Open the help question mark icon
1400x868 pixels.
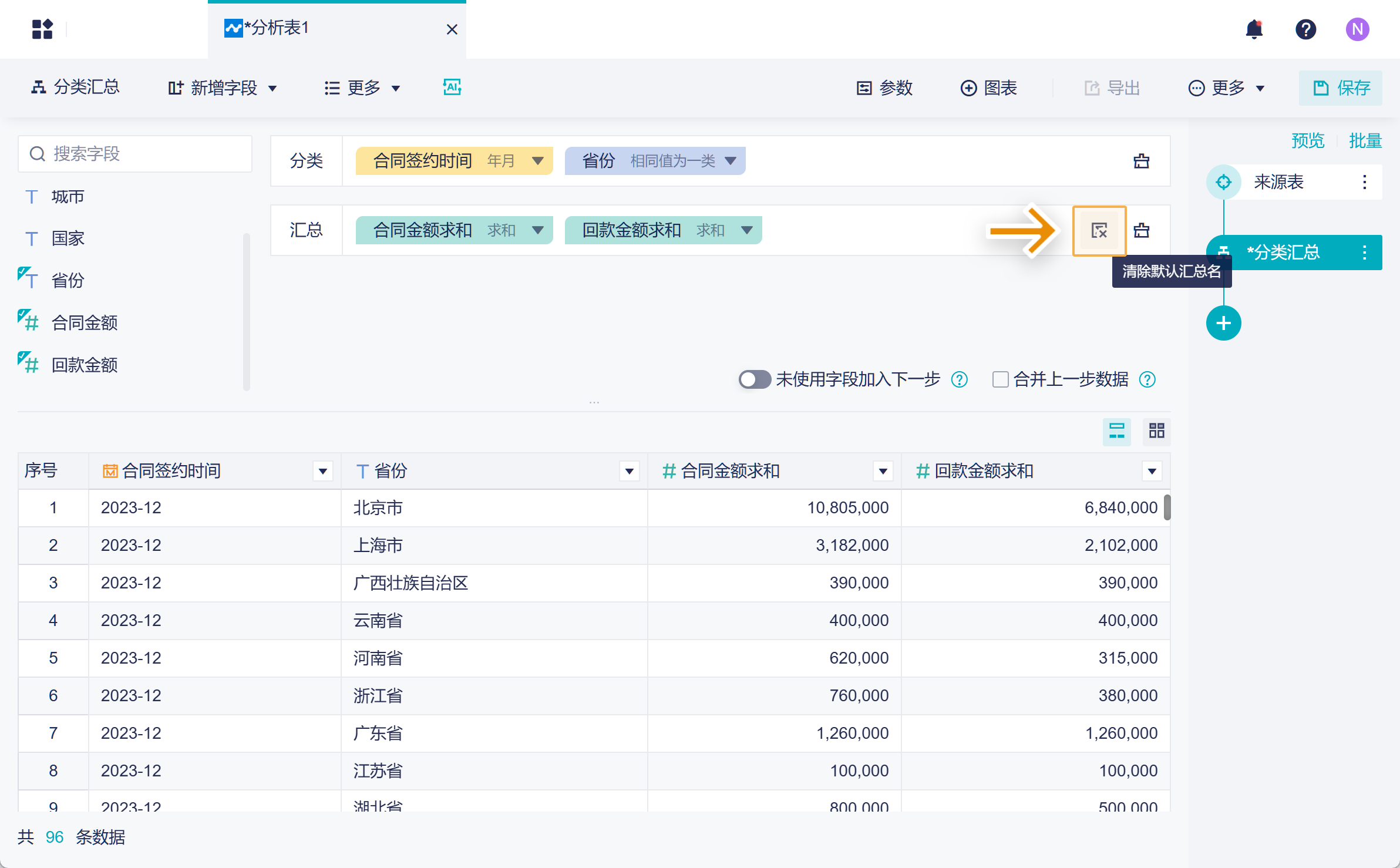1305,29
